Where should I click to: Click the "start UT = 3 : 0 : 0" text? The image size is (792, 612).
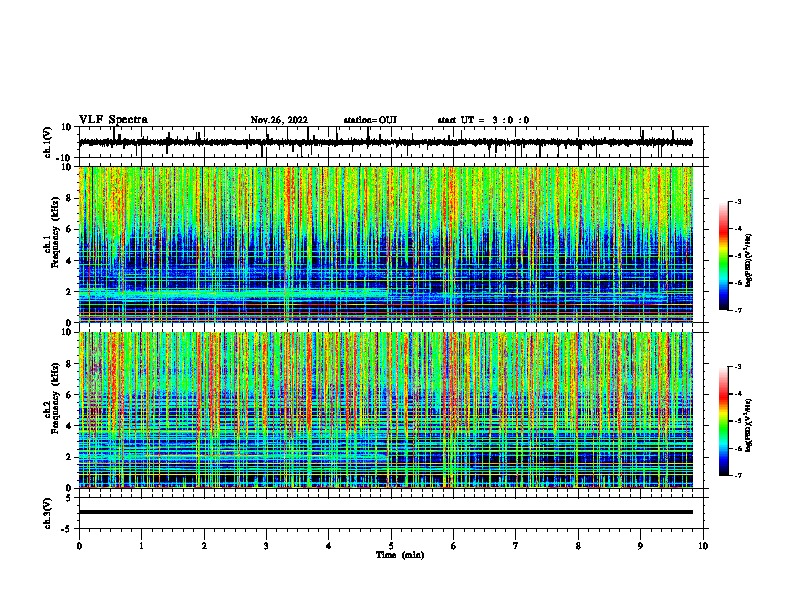(483, 120)
